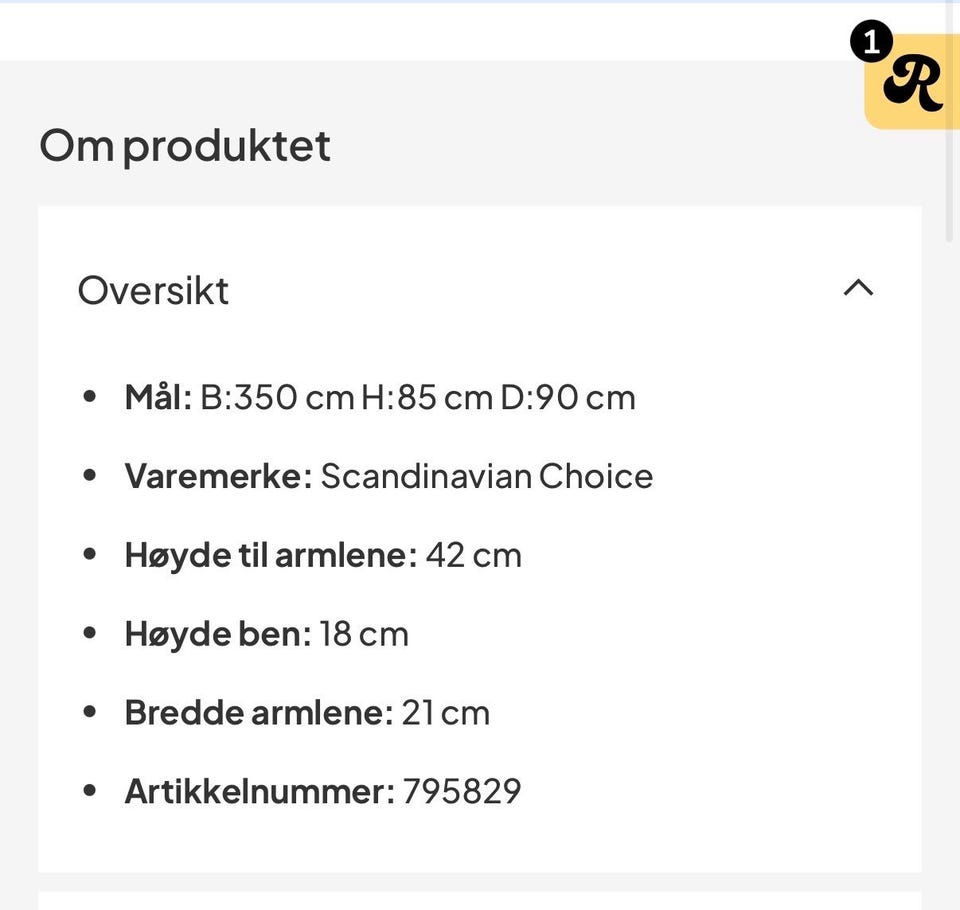The image size is (960, 910).
Task: Click the Oversikt section title
Action: coord(153,291)
